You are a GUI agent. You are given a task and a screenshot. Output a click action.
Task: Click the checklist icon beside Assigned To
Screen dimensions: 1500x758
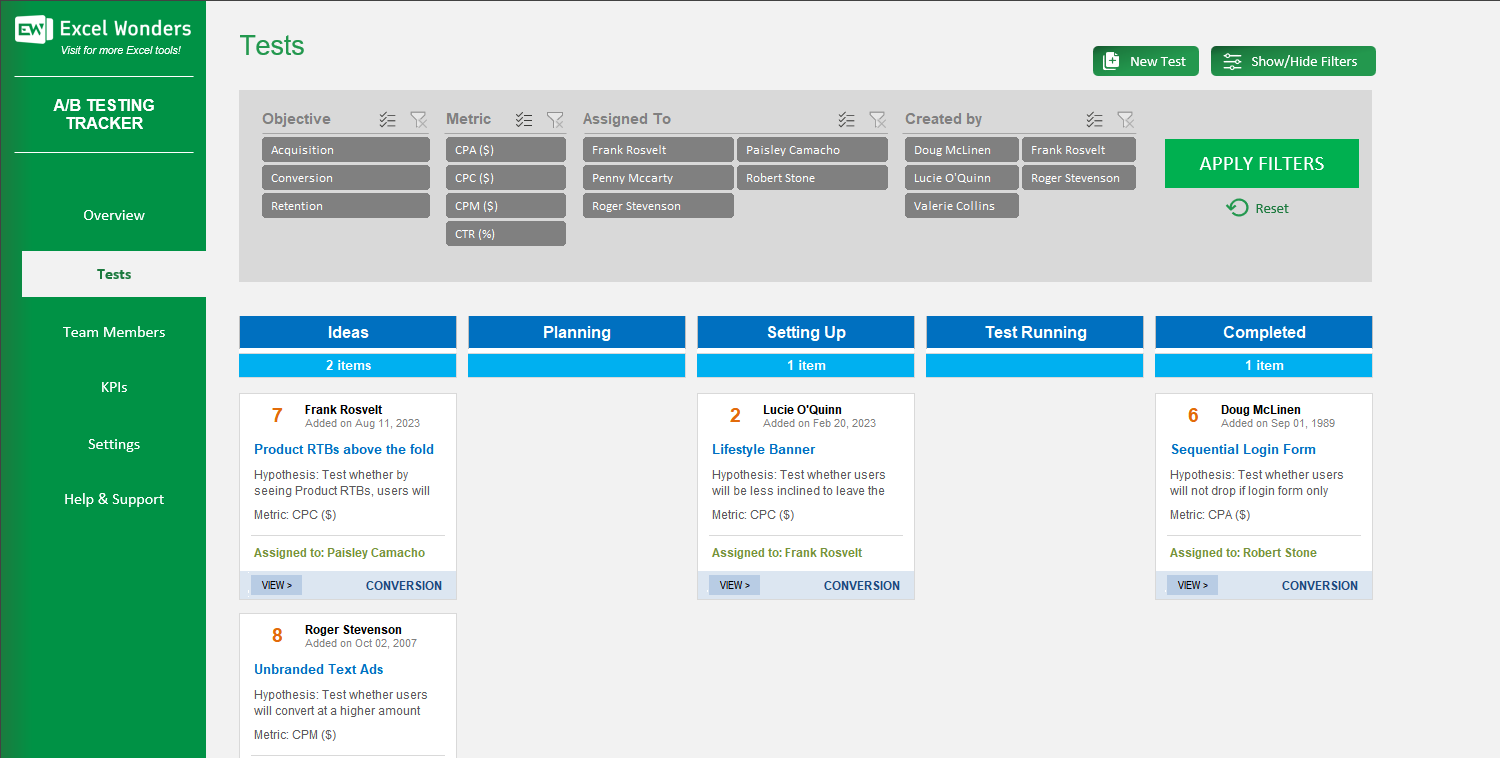(846, 120)
